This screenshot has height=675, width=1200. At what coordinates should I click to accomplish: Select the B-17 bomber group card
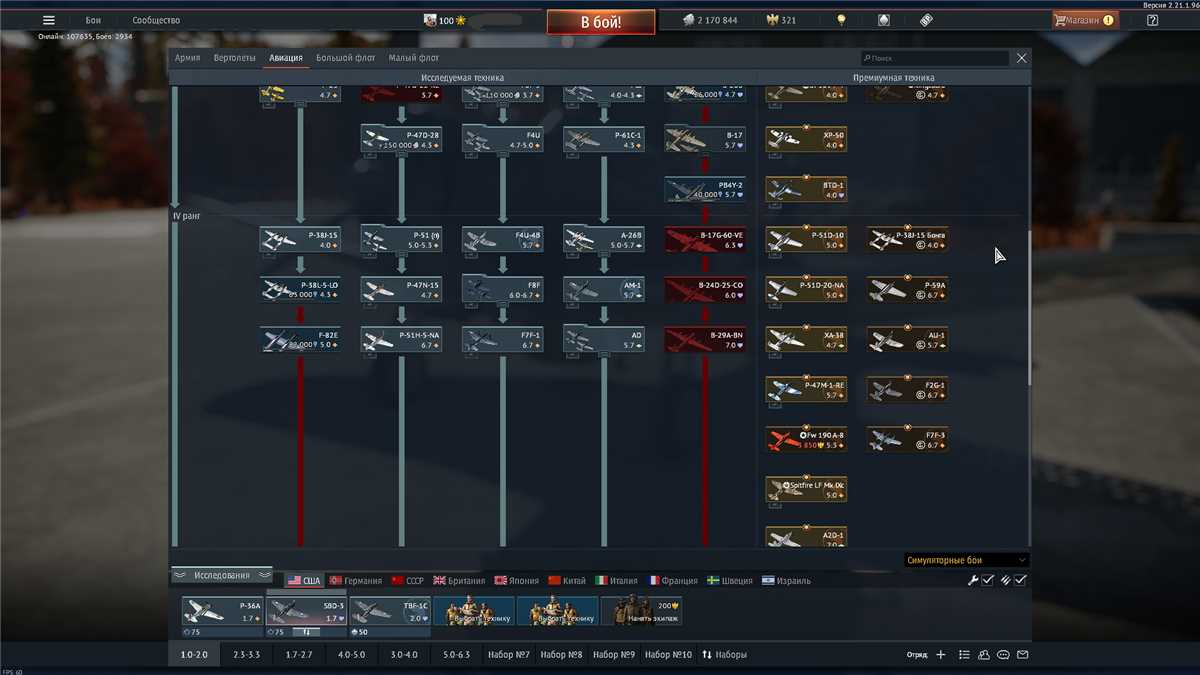coord(705,140)
